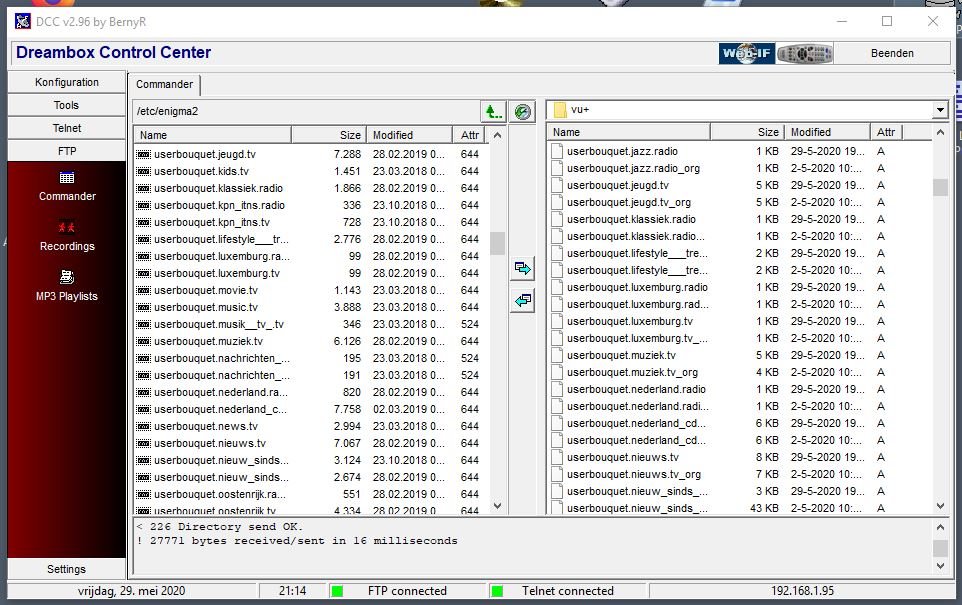Open the Recordings sidebar icon
This screenshot has height=605, width=962.
[x=67, y=228]
